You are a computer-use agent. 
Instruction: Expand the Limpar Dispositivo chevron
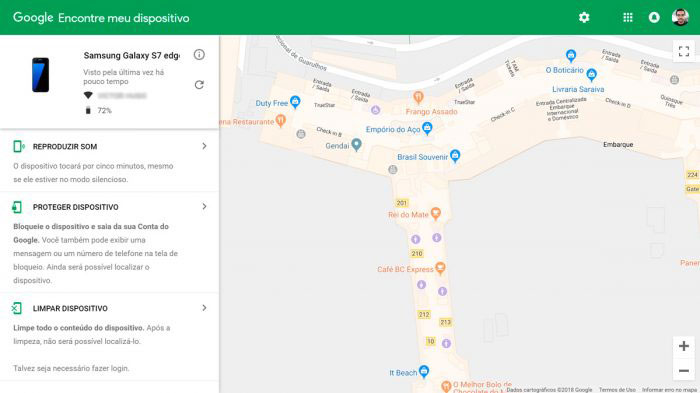(x=204, y=308)
